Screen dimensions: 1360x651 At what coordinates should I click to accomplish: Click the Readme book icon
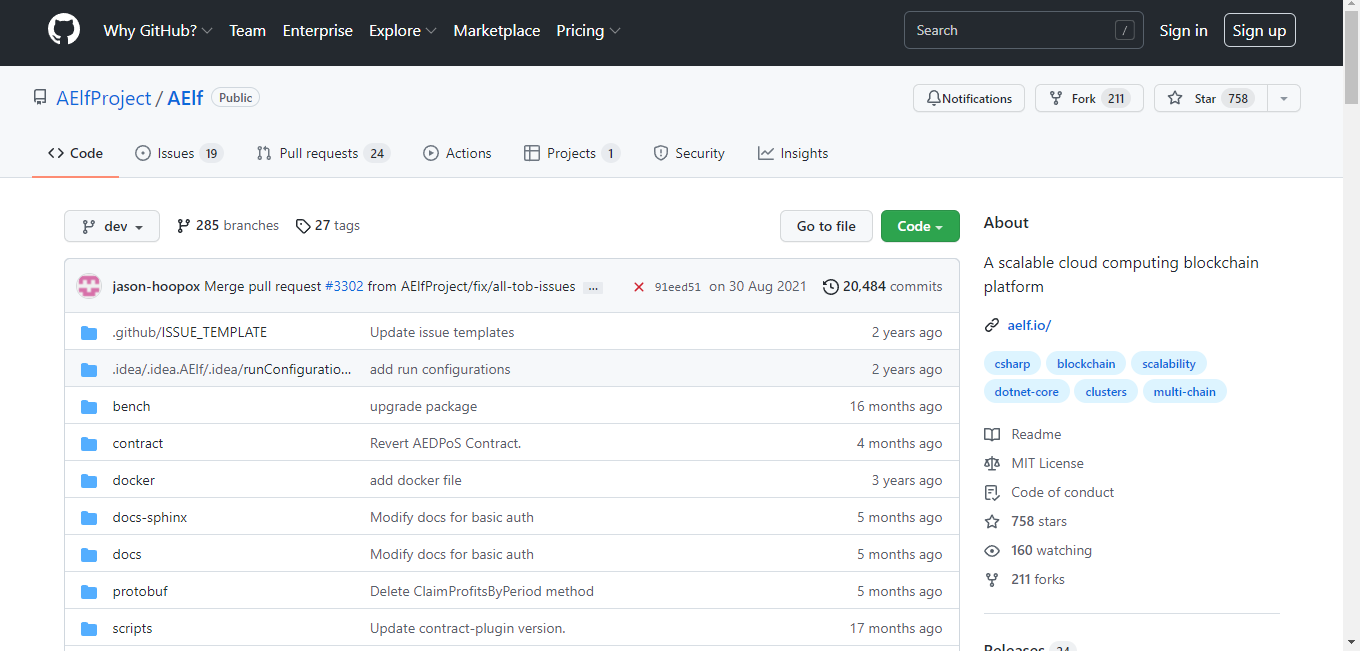992,435
